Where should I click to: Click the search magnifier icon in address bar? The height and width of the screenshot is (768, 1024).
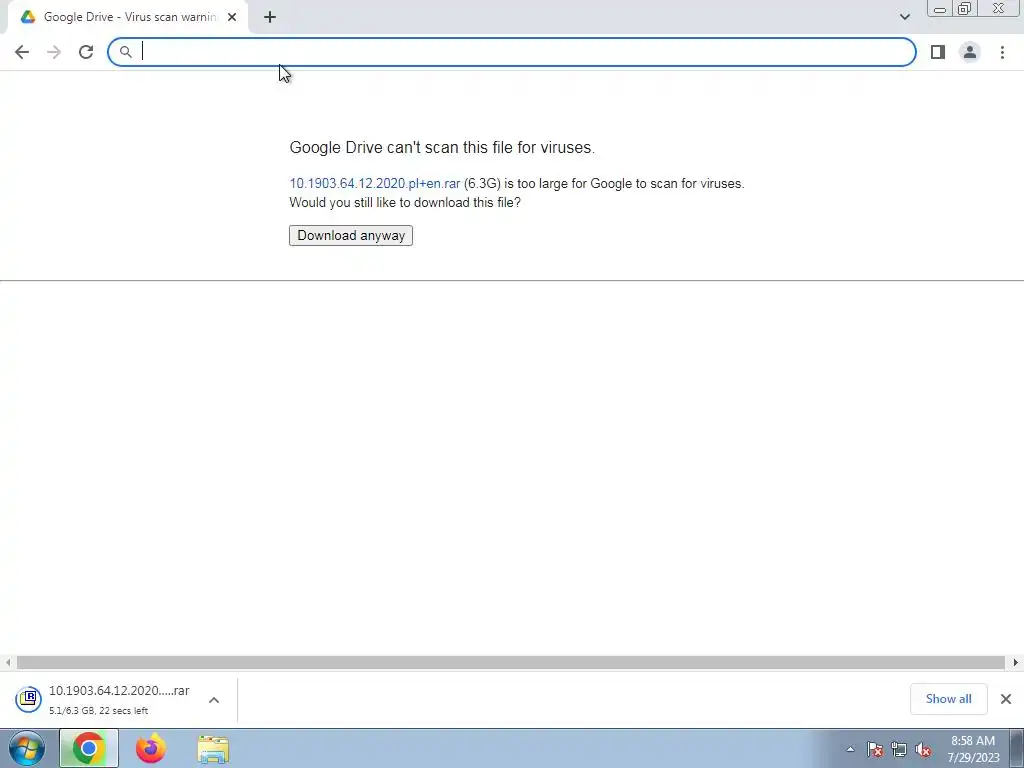(x=125, y=52)
